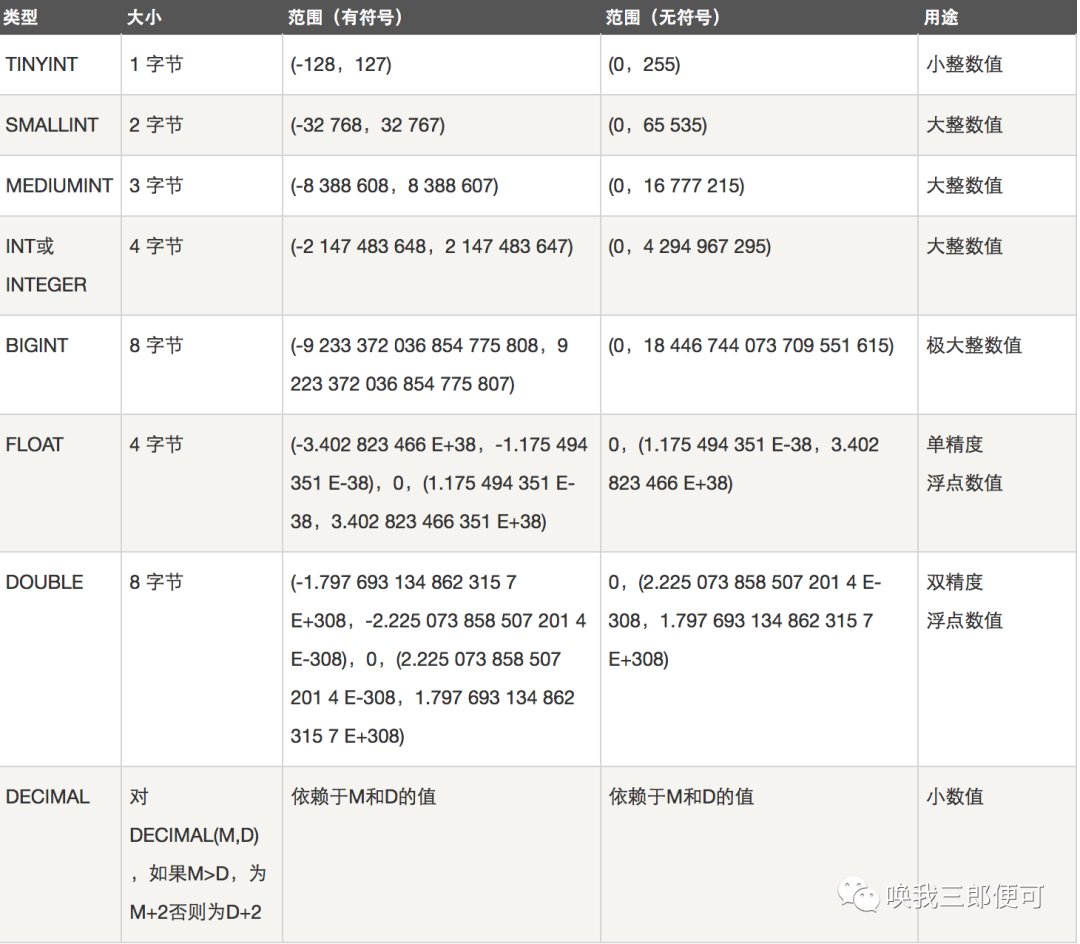Click the (0，65 535) unsigned range
The image size is (1080, 944).
[x=658, y=125]
